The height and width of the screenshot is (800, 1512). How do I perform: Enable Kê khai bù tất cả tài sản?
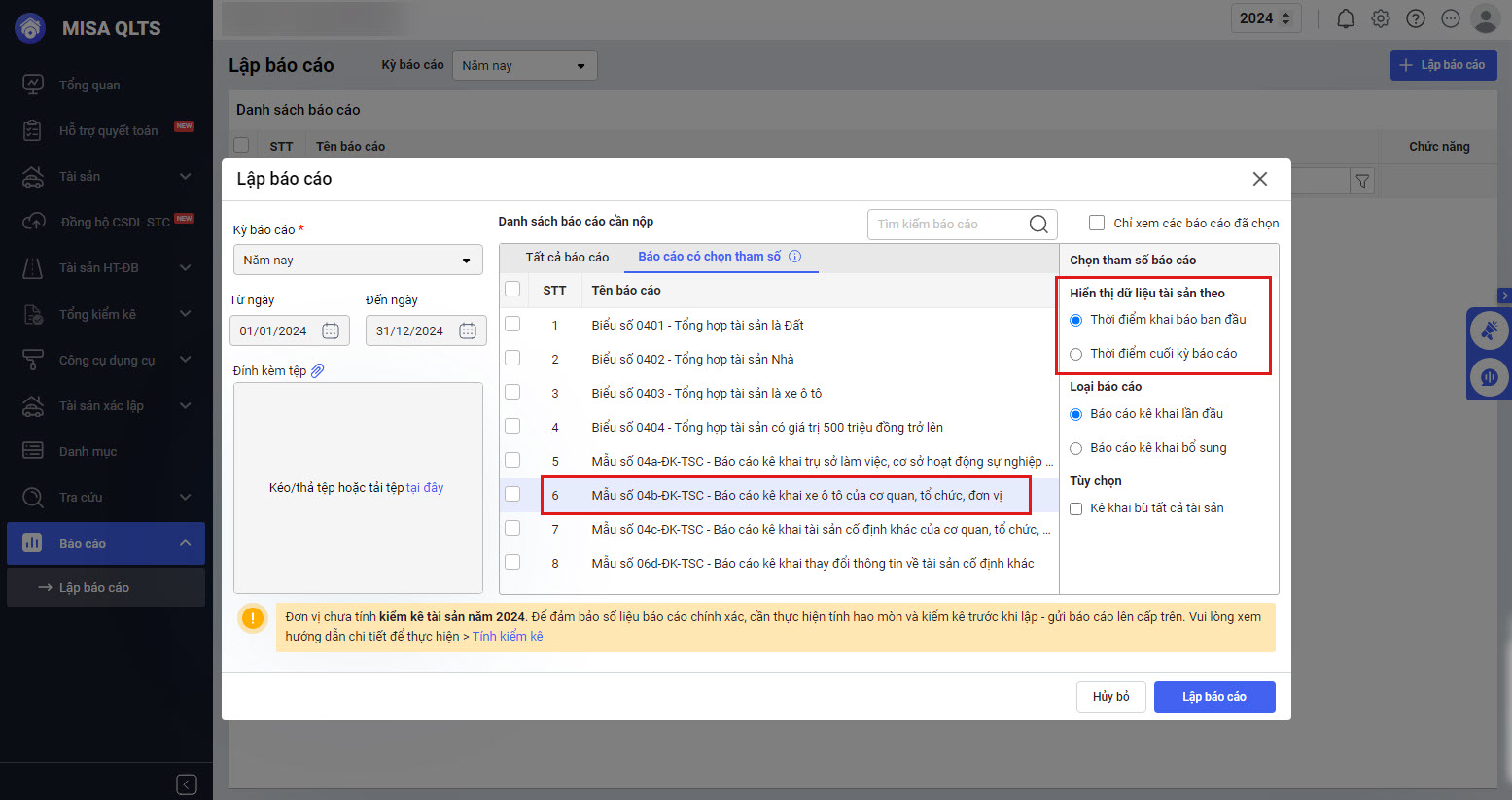tap(1076, 508)
